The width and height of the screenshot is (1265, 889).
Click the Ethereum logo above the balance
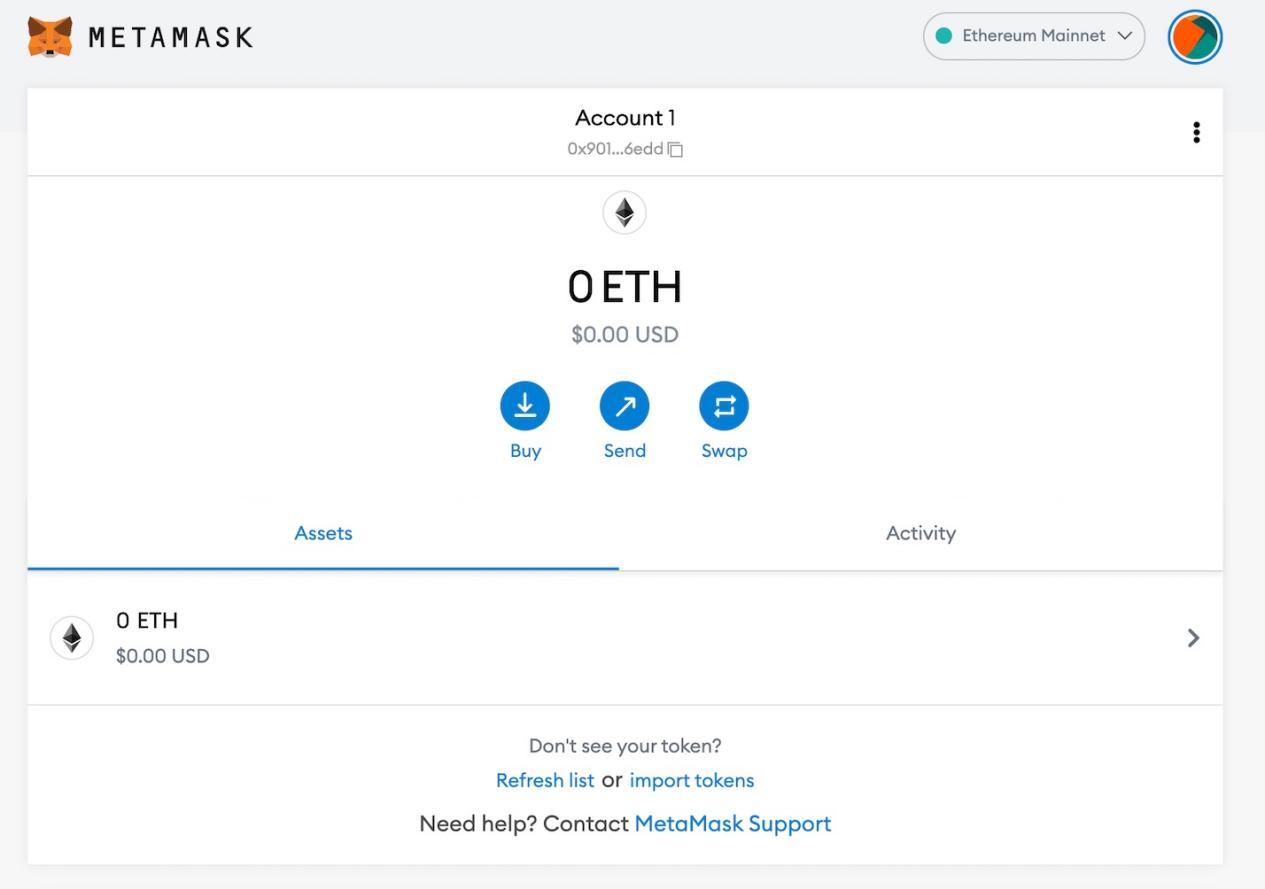(625, 213)
